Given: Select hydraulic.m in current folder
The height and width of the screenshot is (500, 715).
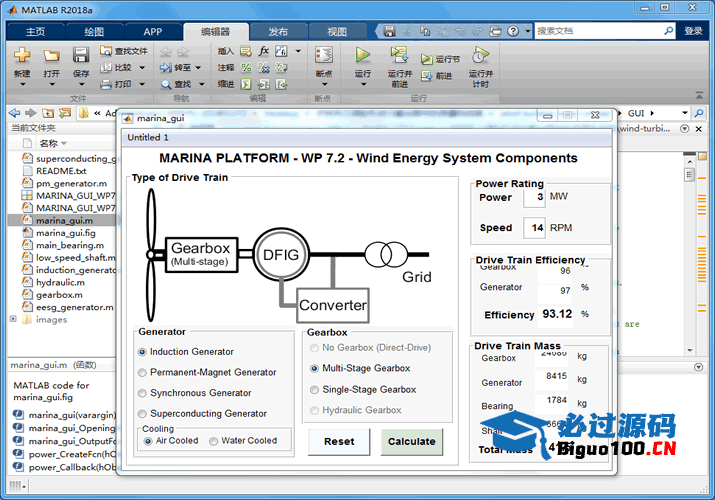Looking at the screenshot, I should point(60,282).
